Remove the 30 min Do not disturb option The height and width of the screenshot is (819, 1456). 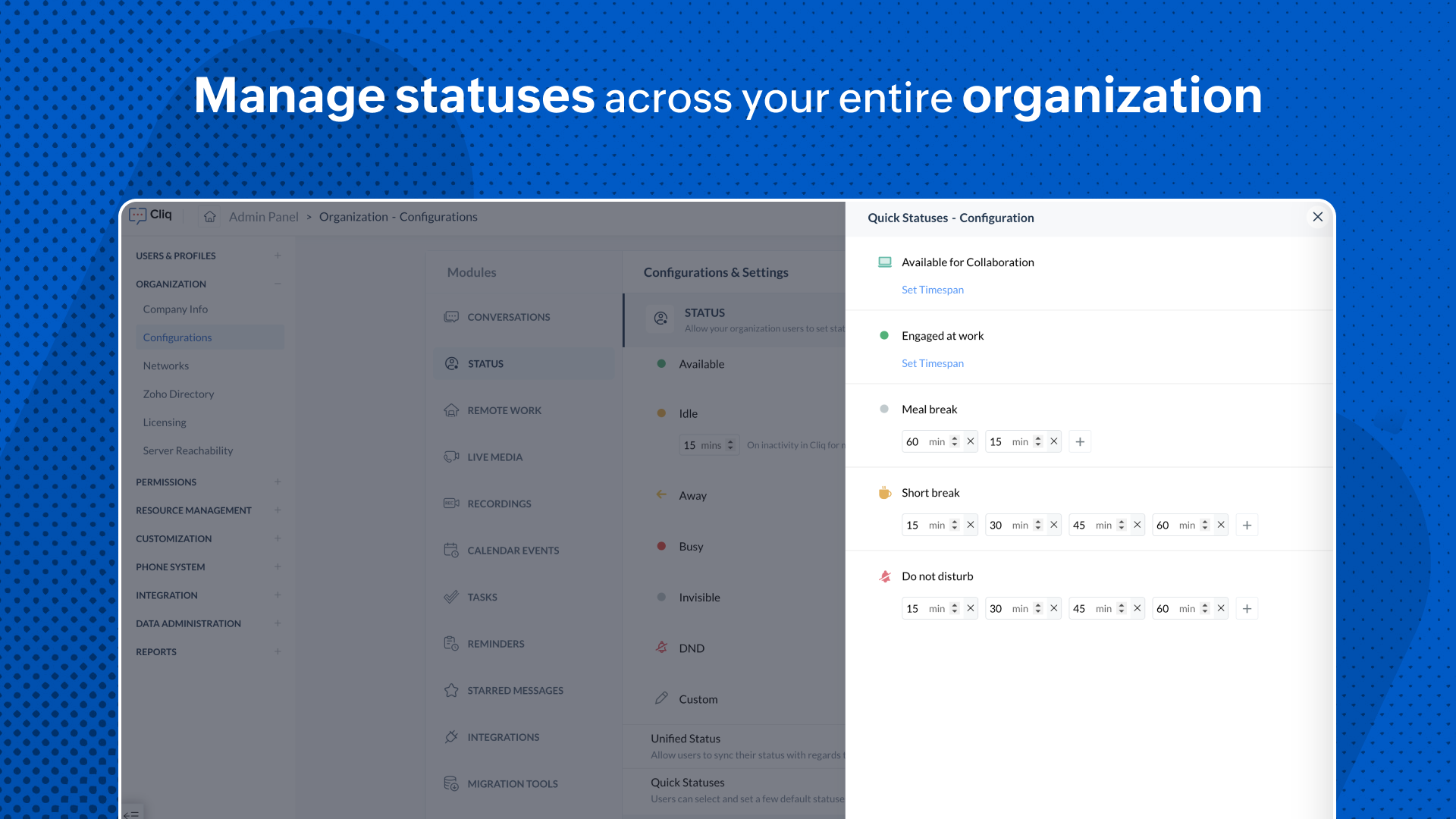click(1054, 608)
